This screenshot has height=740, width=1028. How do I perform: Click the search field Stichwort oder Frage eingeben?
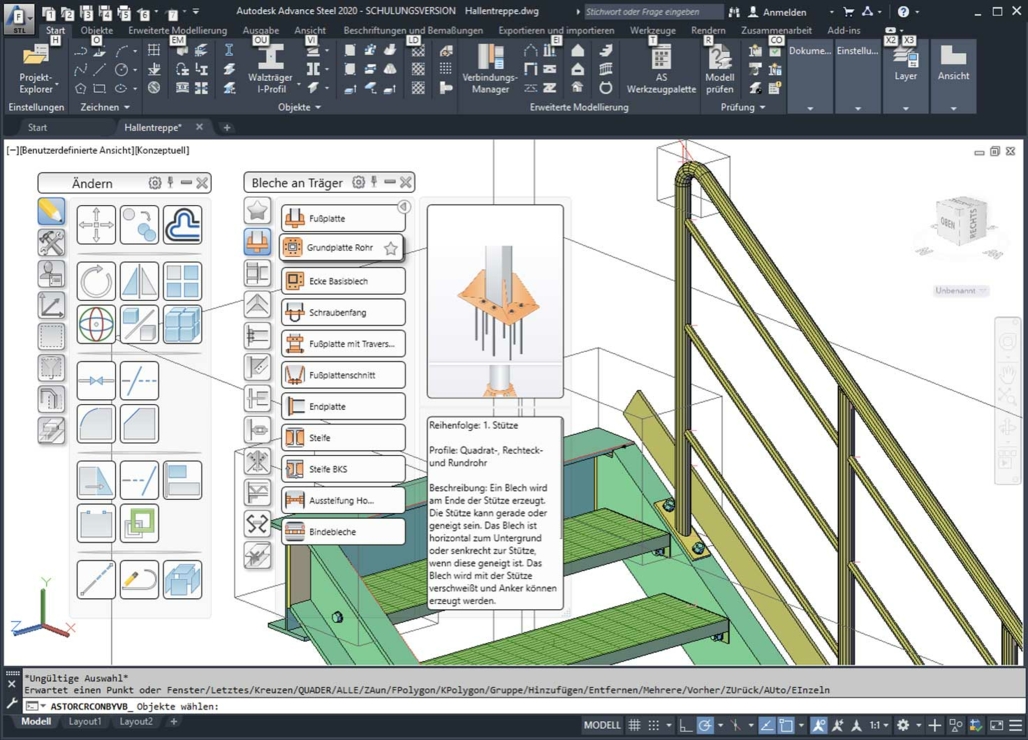pyautogui.click(x=652, y=12)
